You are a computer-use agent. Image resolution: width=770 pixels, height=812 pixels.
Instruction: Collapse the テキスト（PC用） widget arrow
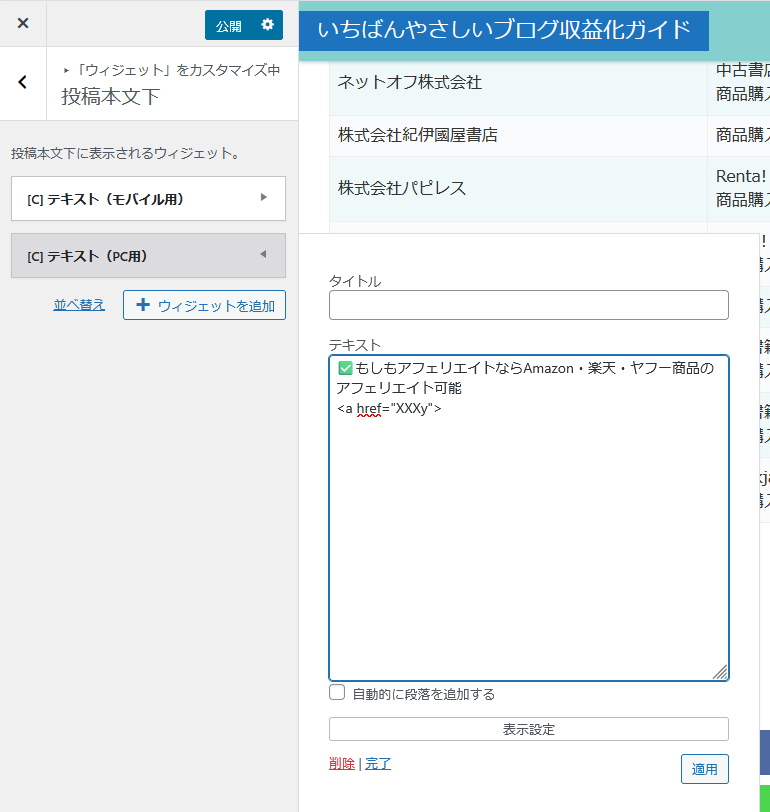[x=264, y=255]
